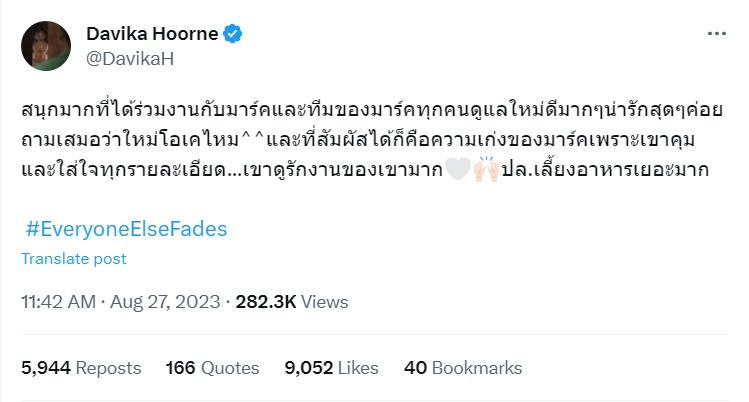View the 282.3K Views analytics
The width and height of the screenshot is (749, 402).
point(292,302)
